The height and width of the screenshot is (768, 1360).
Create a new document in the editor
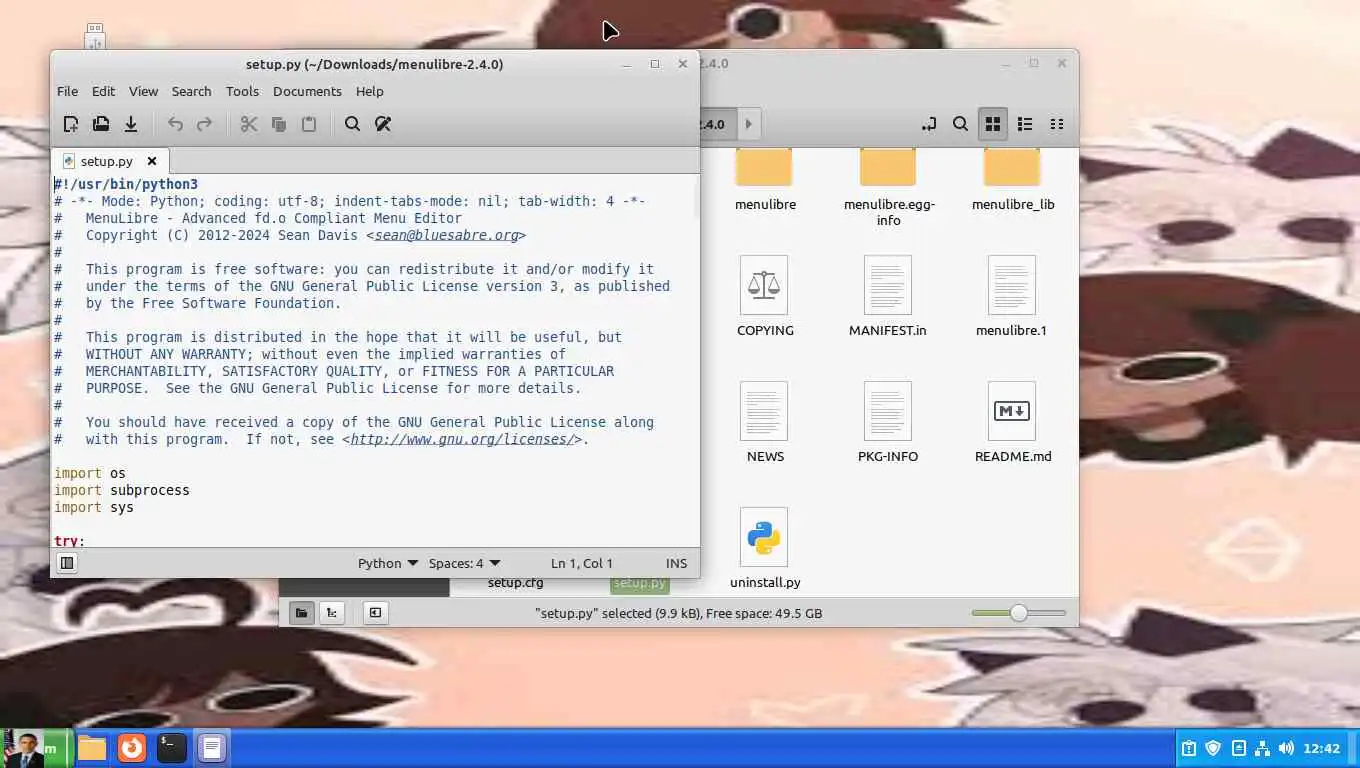(71, 124)
